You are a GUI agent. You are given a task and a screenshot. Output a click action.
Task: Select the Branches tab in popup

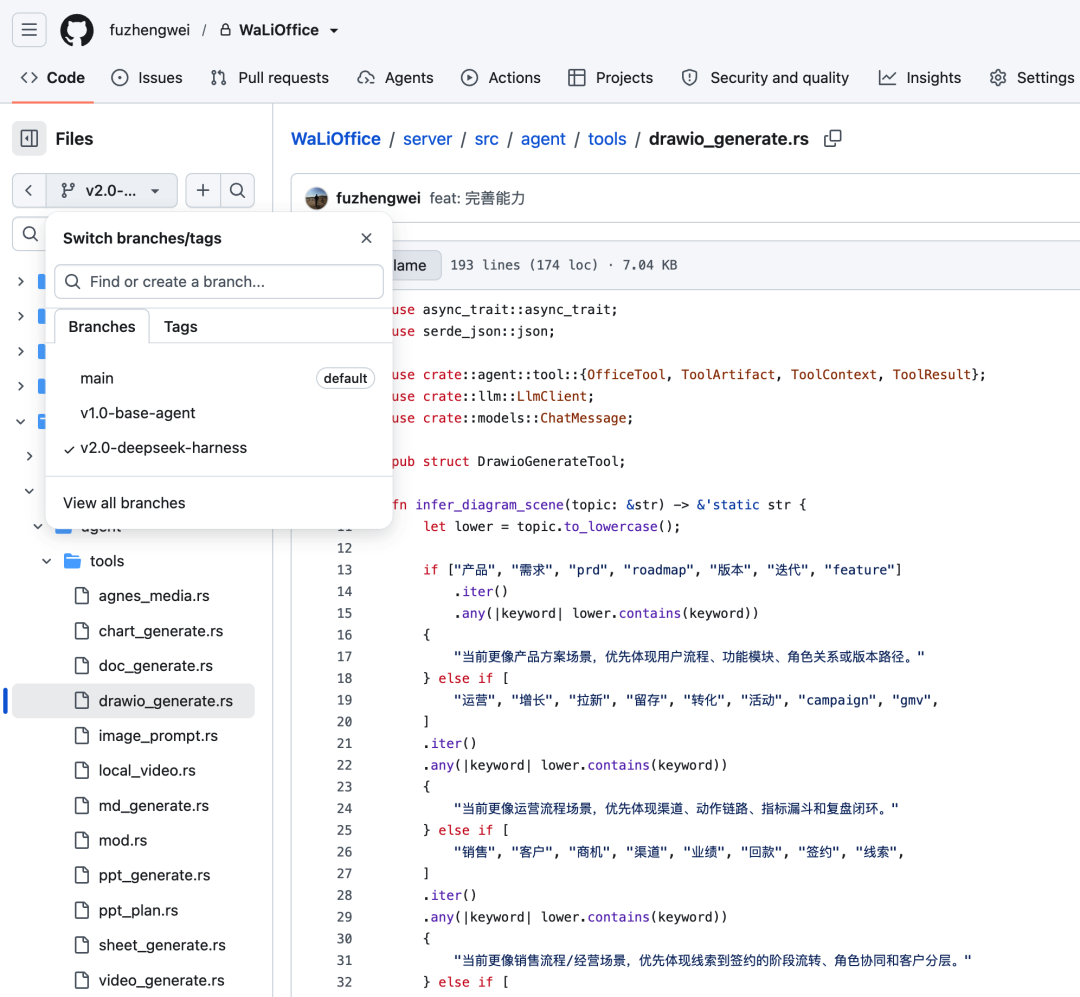pos(102,327)
